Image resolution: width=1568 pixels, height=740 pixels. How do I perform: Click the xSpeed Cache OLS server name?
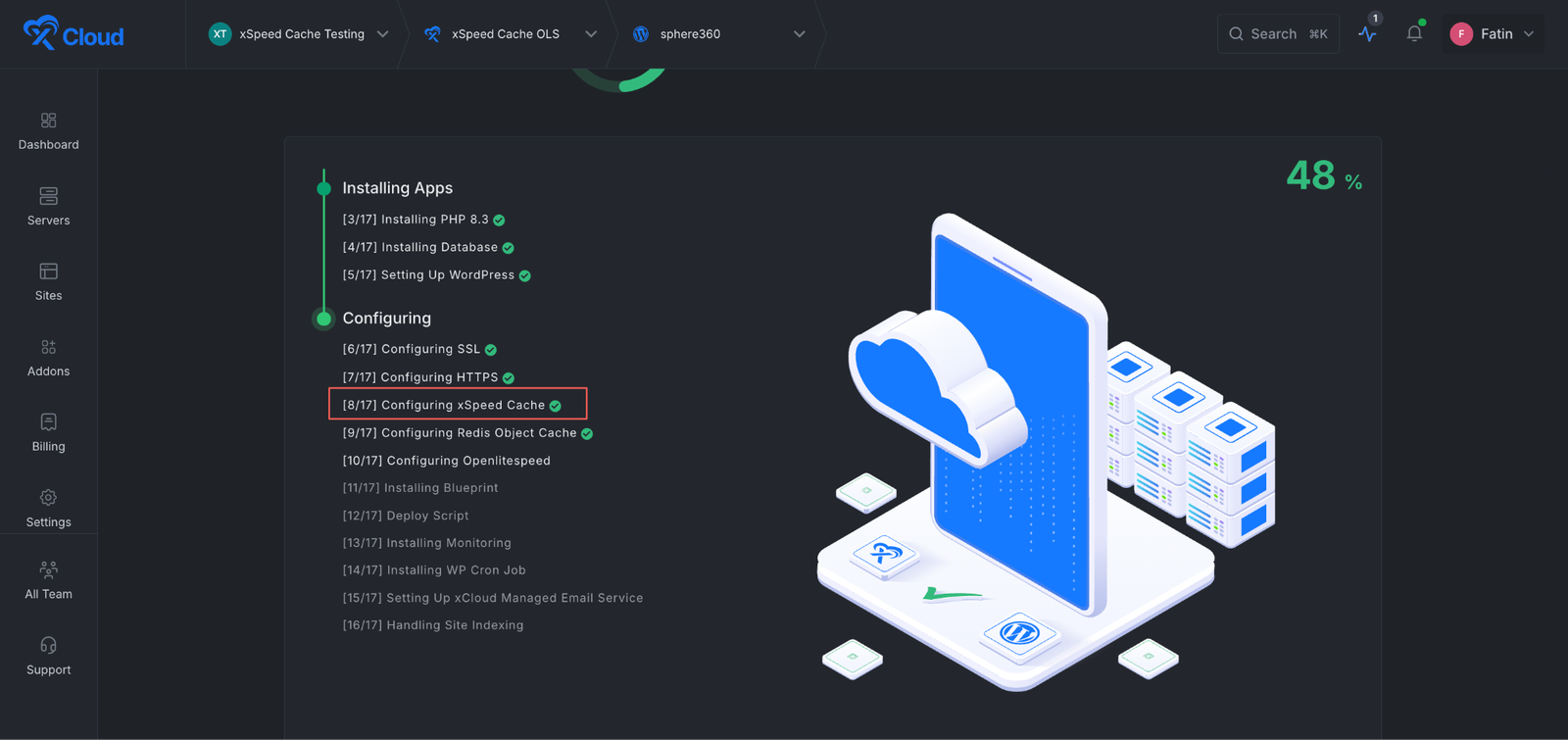tap(506, 34)
